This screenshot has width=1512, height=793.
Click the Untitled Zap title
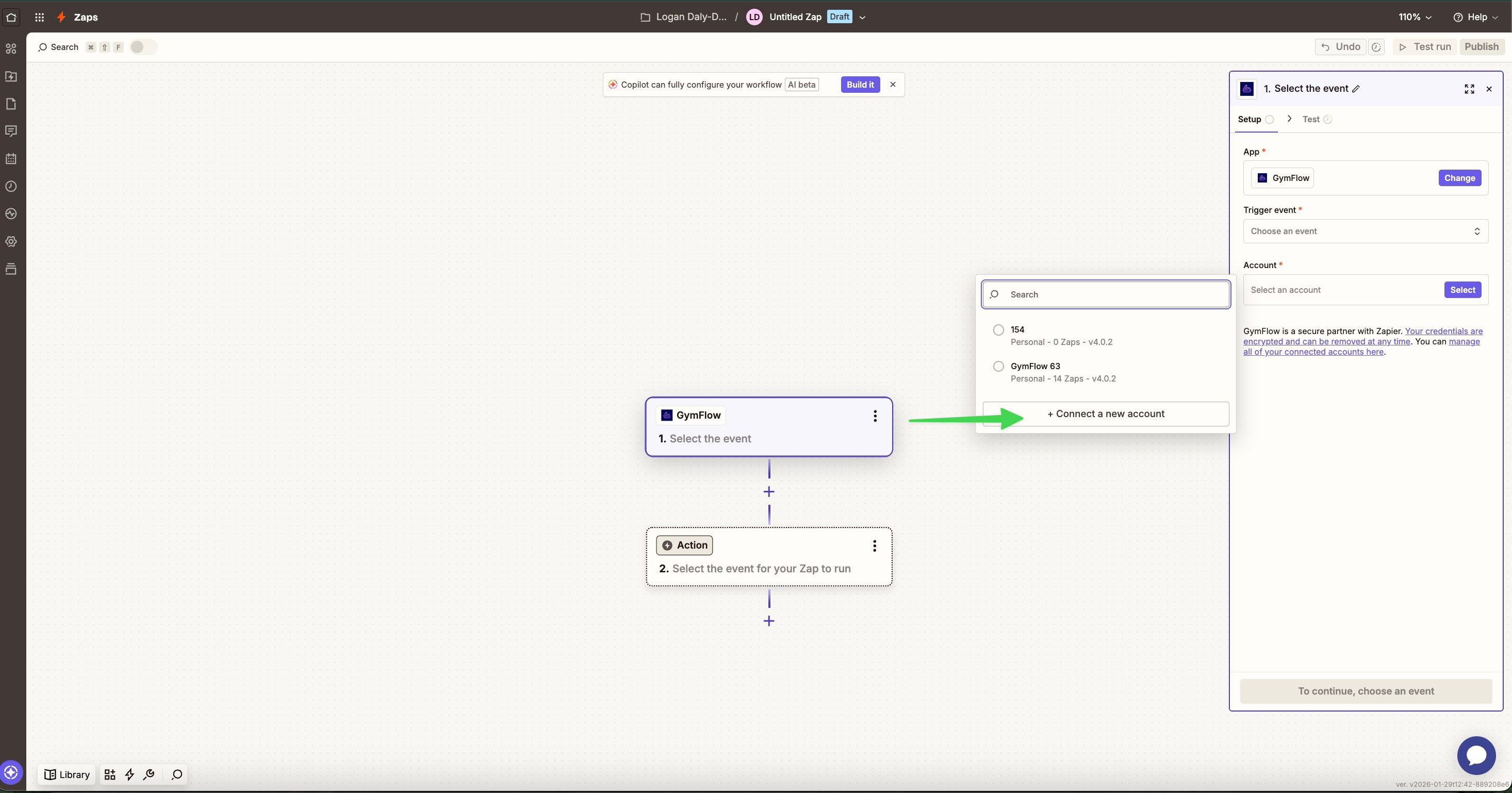(795, 17)
